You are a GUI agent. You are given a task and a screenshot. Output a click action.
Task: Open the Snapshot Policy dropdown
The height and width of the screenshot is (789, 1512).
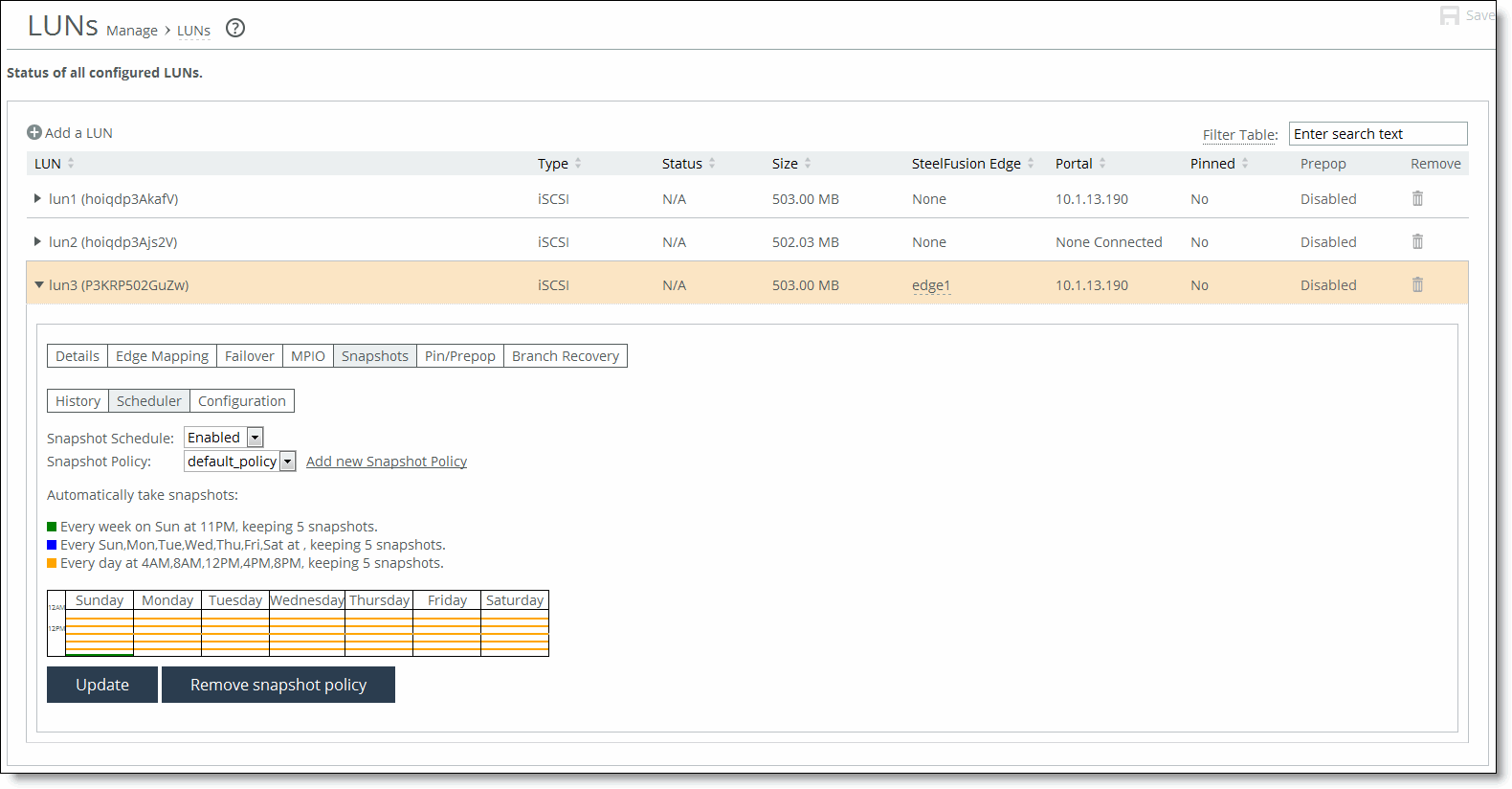[240, 462]
